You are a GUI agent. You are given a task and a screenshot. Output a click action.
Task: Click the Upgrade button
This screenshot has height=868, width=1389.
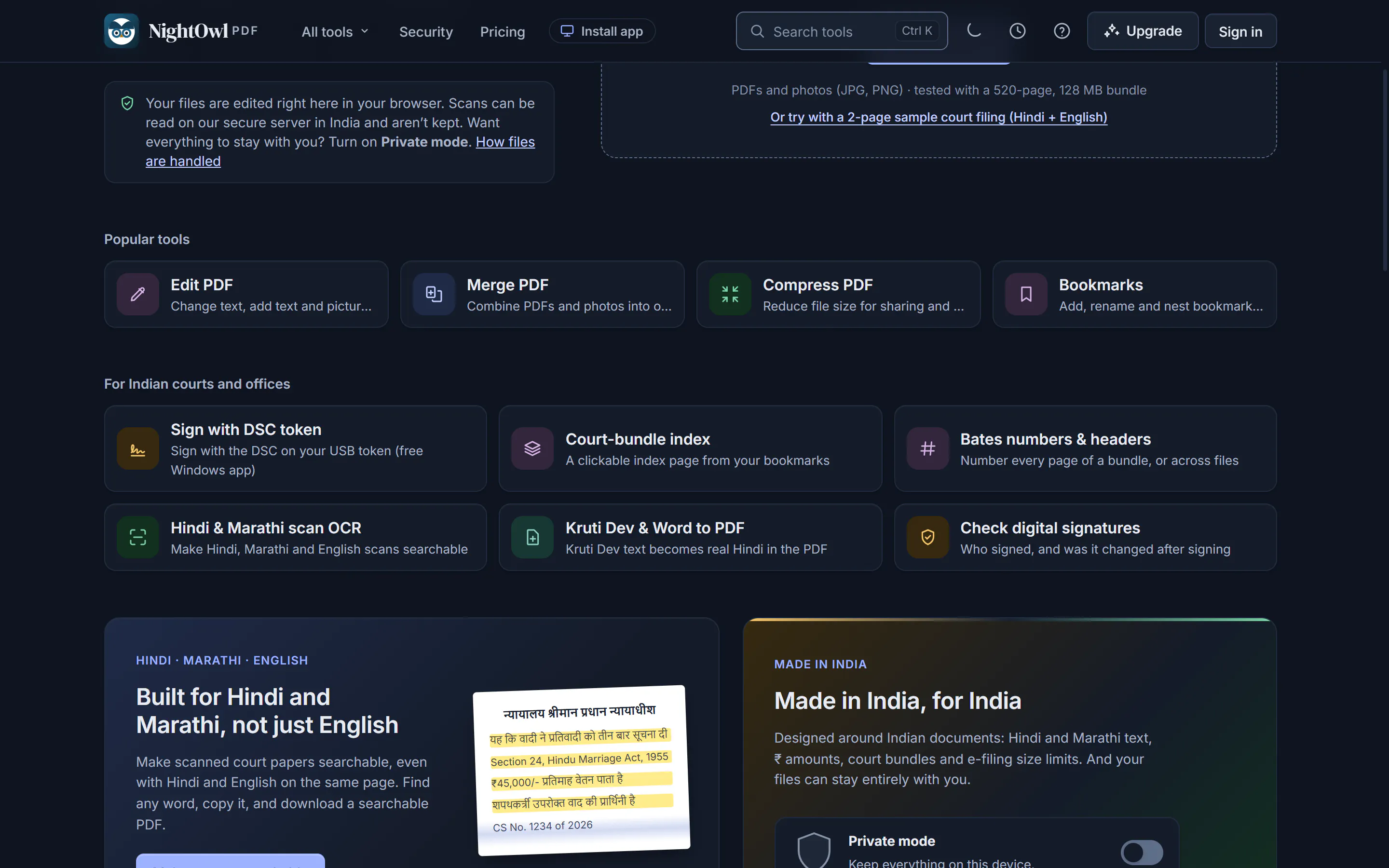coord(1142,31)
